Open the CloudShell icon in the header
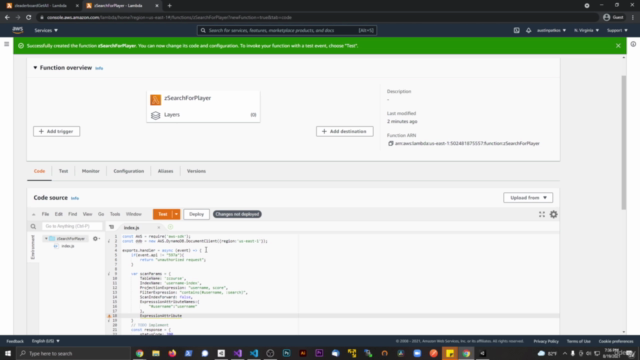The width and height of the screenshot is (640, 360). [516, 30]
